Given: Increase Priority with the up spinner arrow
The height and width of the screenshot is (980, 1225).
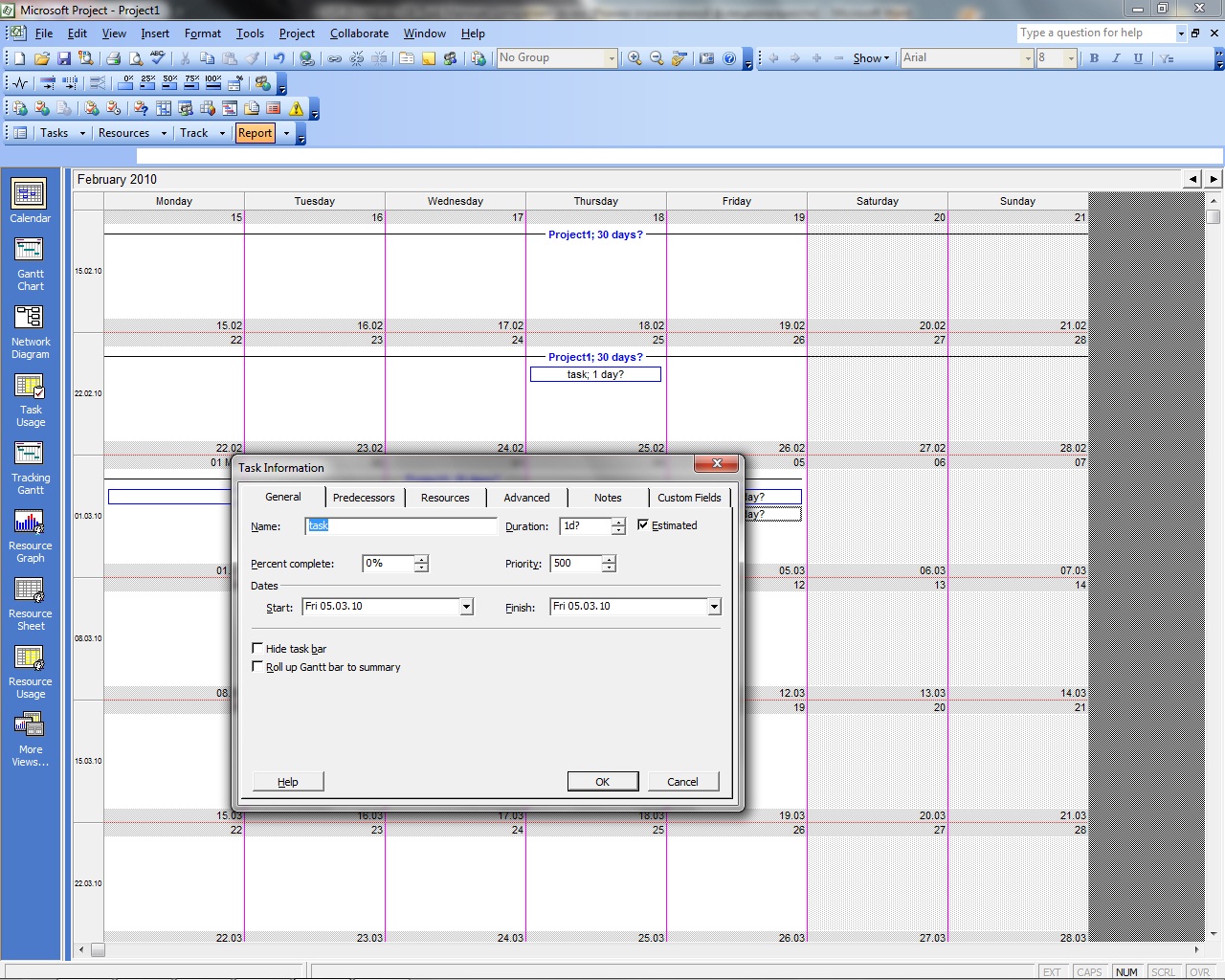Looking at the screenshot, I should (x=609, y=559).
